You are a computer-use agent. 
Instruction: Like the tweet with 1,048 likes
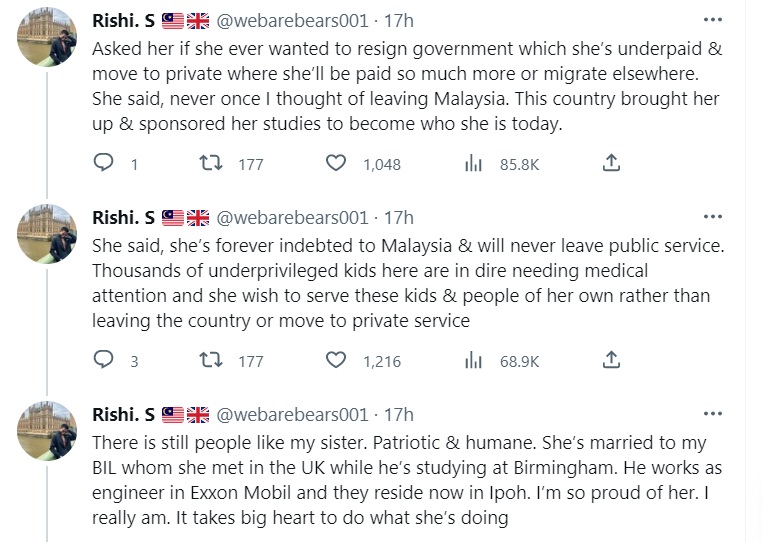(x=337, y=164)
